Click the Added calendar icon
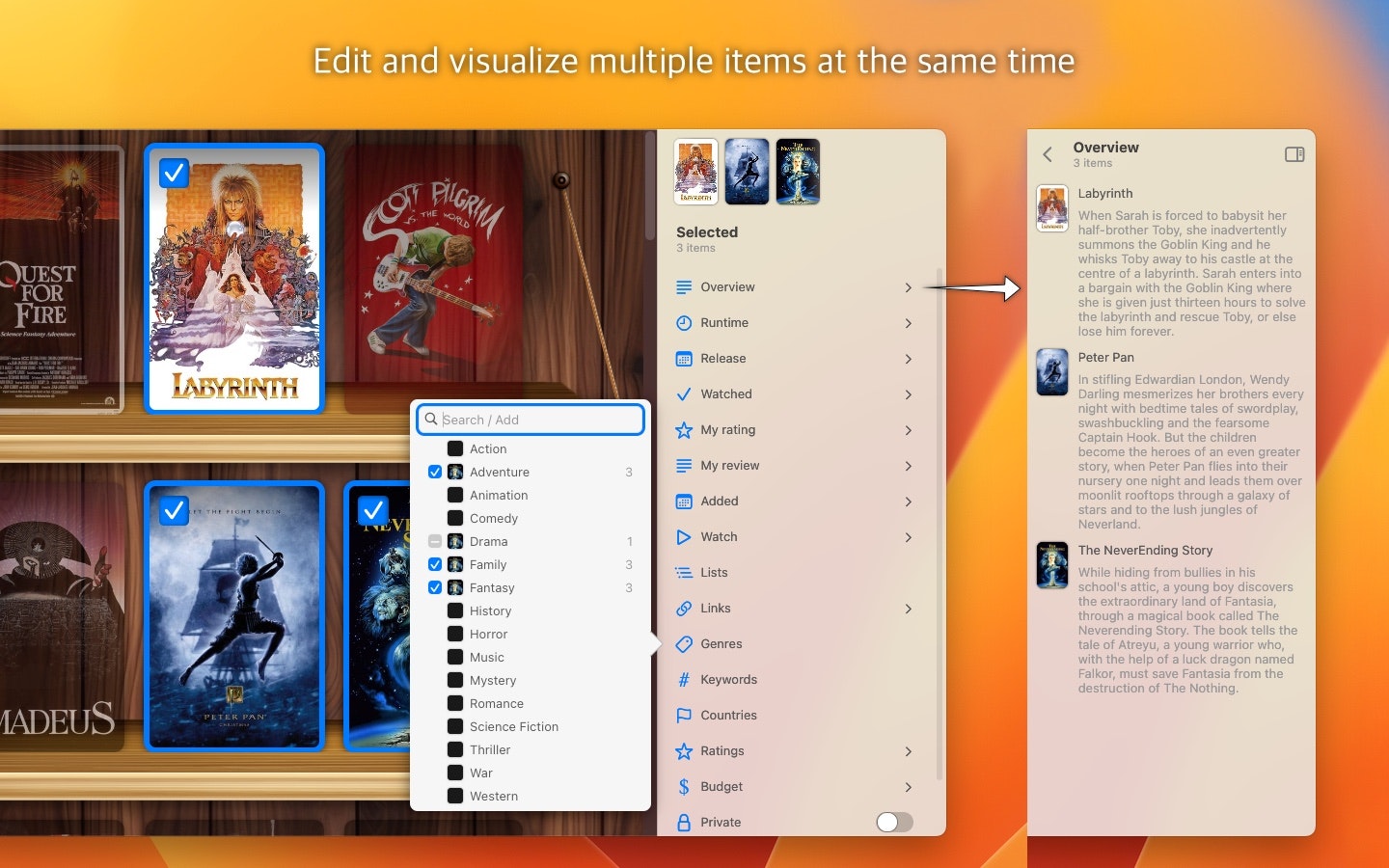1389x868 pixels. click(684, 502)
